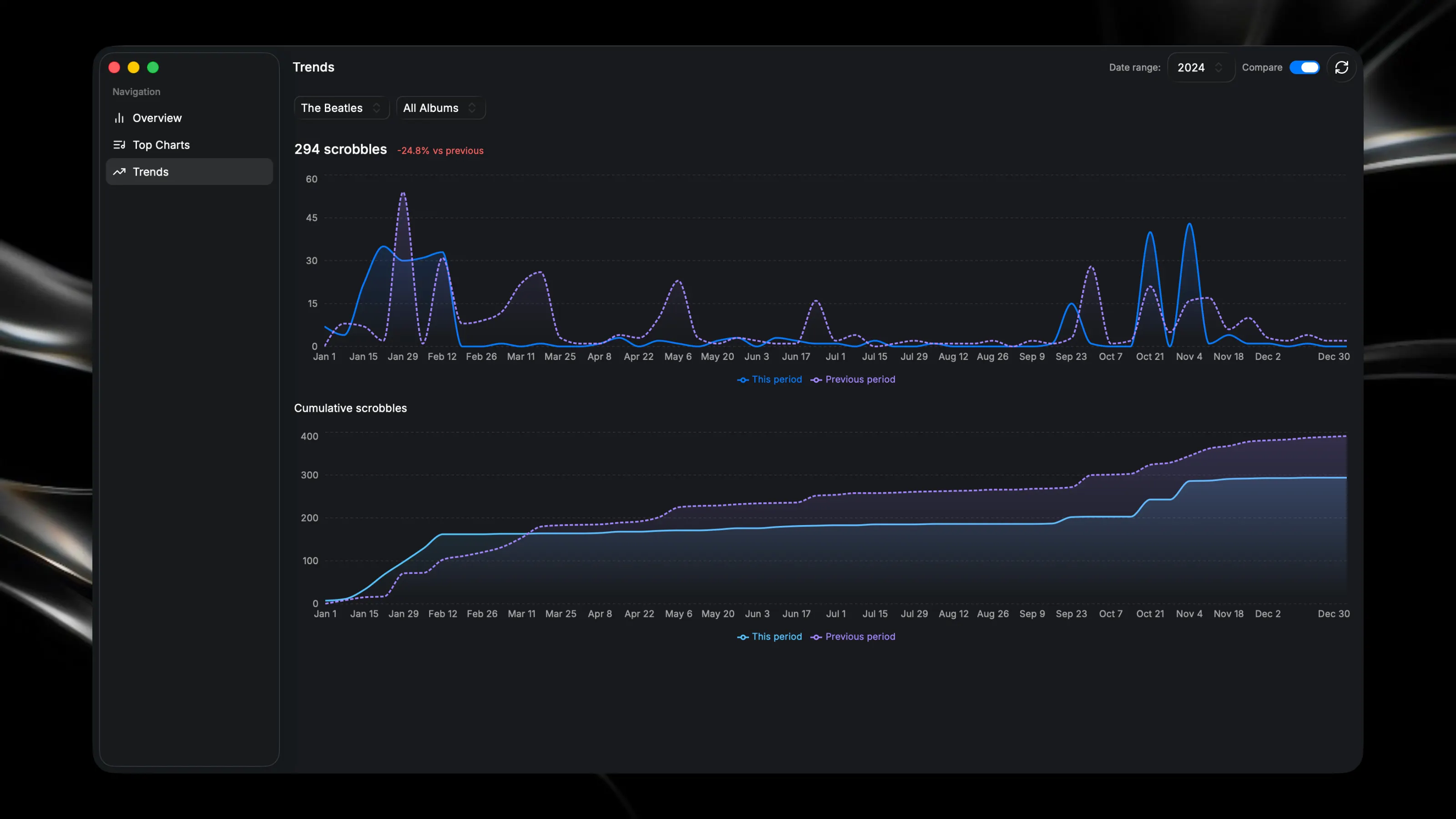Maximize the window with green button
Screen dimensions: 1456x819
152,67
